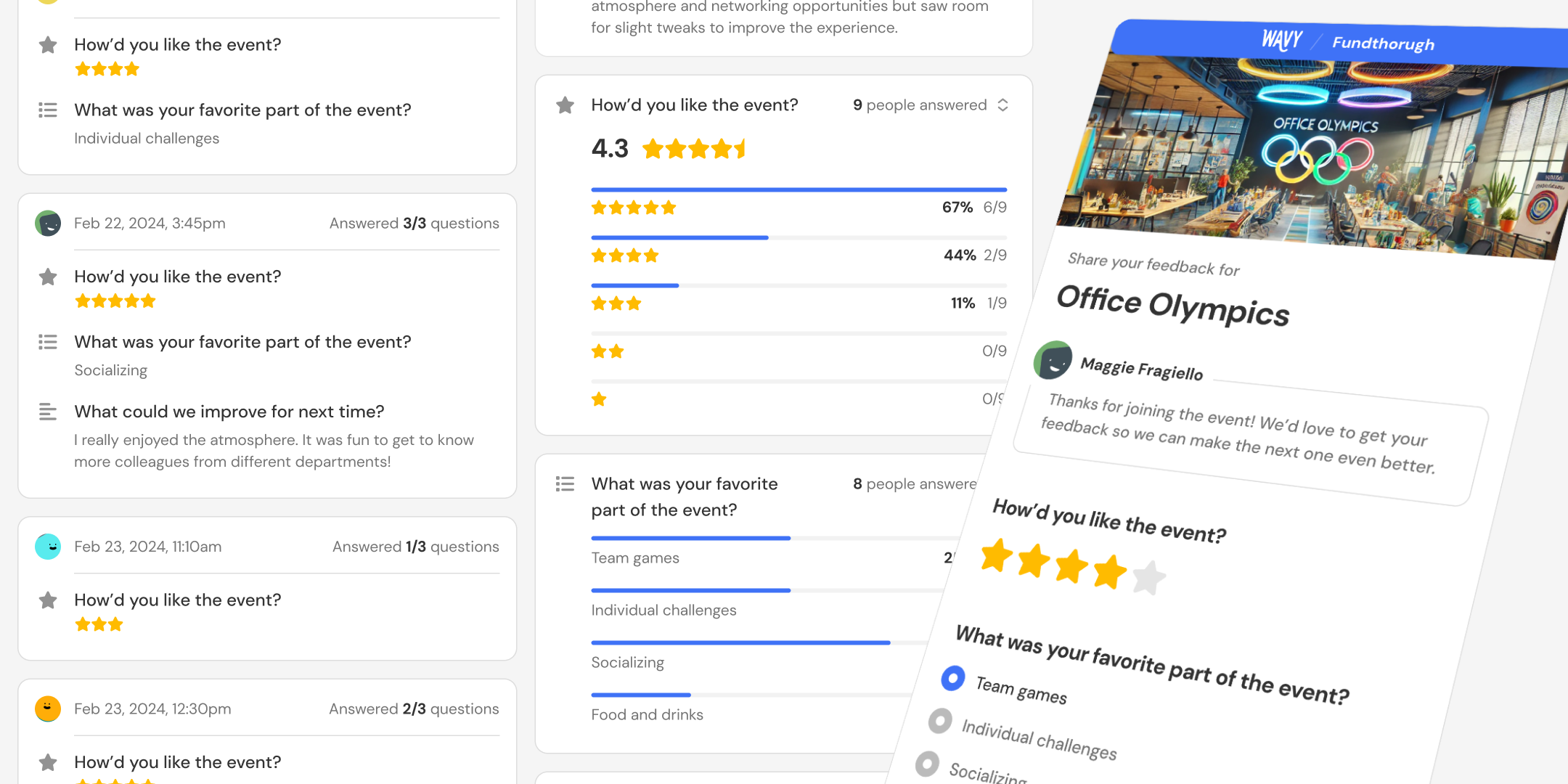Click the 4.3 average rating value

pyautogui.click(x=610, y=148)
